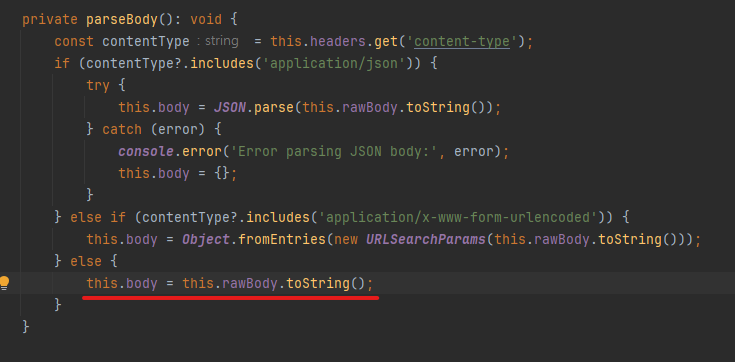Click the 'console' identifier
Image resolution: width=735 pixels, height=362 pixels.
[x=146, y=151]
